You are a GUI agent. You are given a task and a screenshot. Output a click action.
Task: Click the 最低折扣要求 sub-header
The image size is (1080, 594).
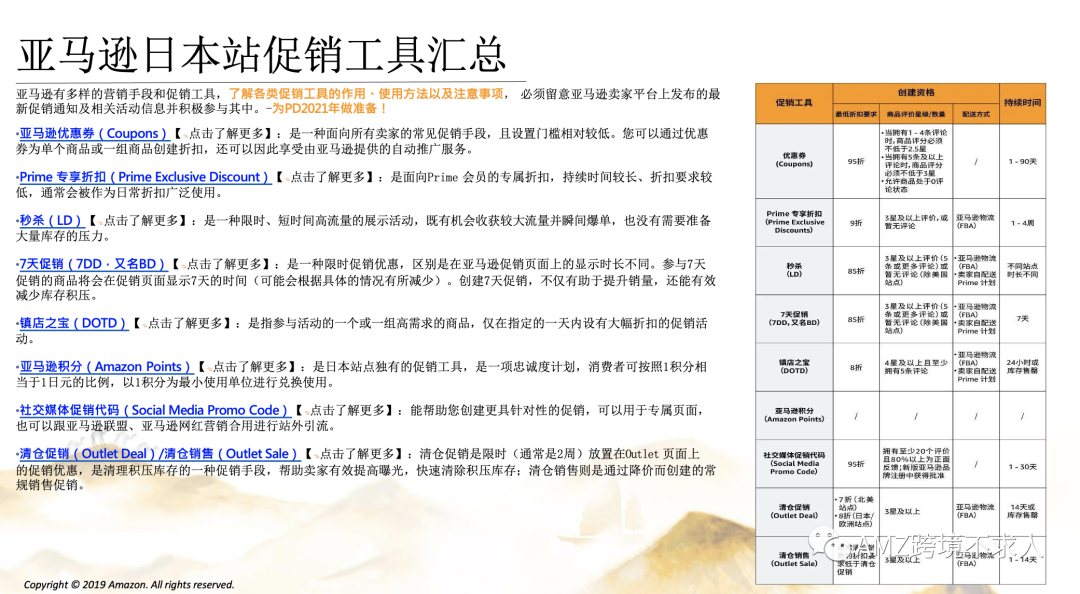click(x=855, y=114)
